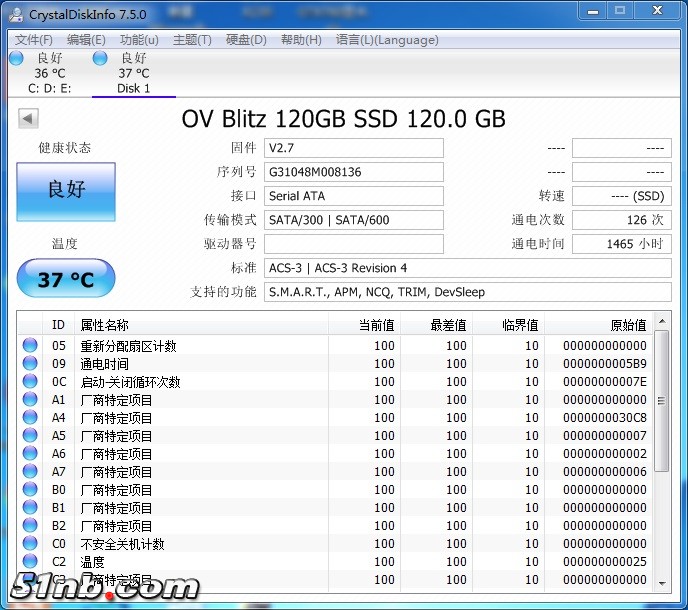Open the 硬盘(D) menu

point(246,40)
